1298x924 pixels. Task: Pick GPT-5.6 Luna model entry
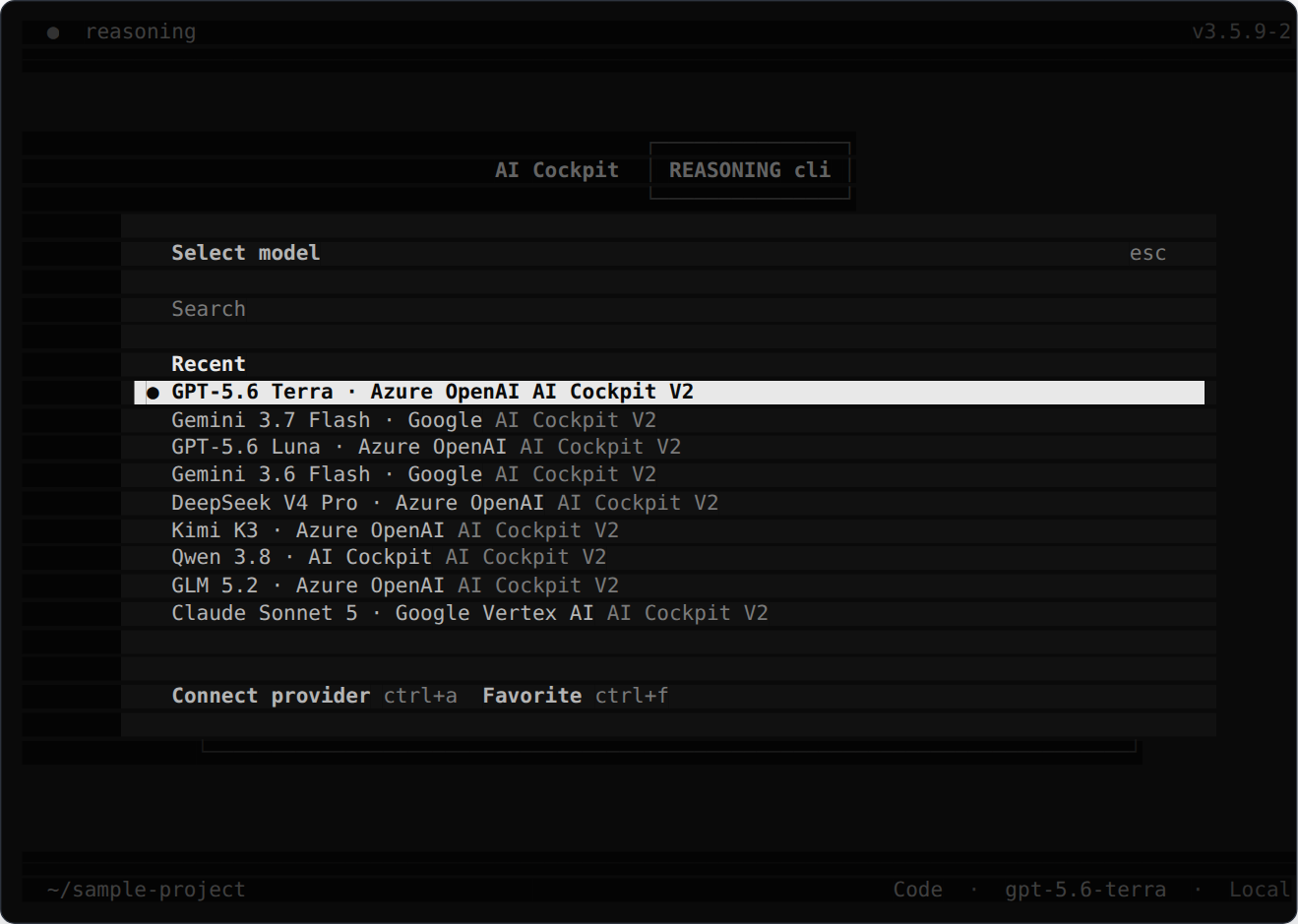669,447
